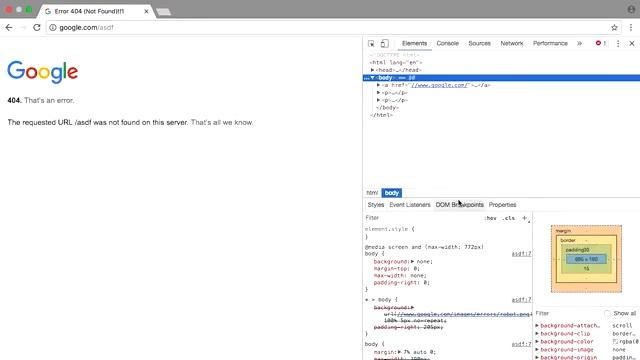This screenshot has height=360, width=640.
Task: Expand background-color computed property
Action: point(537,342)
